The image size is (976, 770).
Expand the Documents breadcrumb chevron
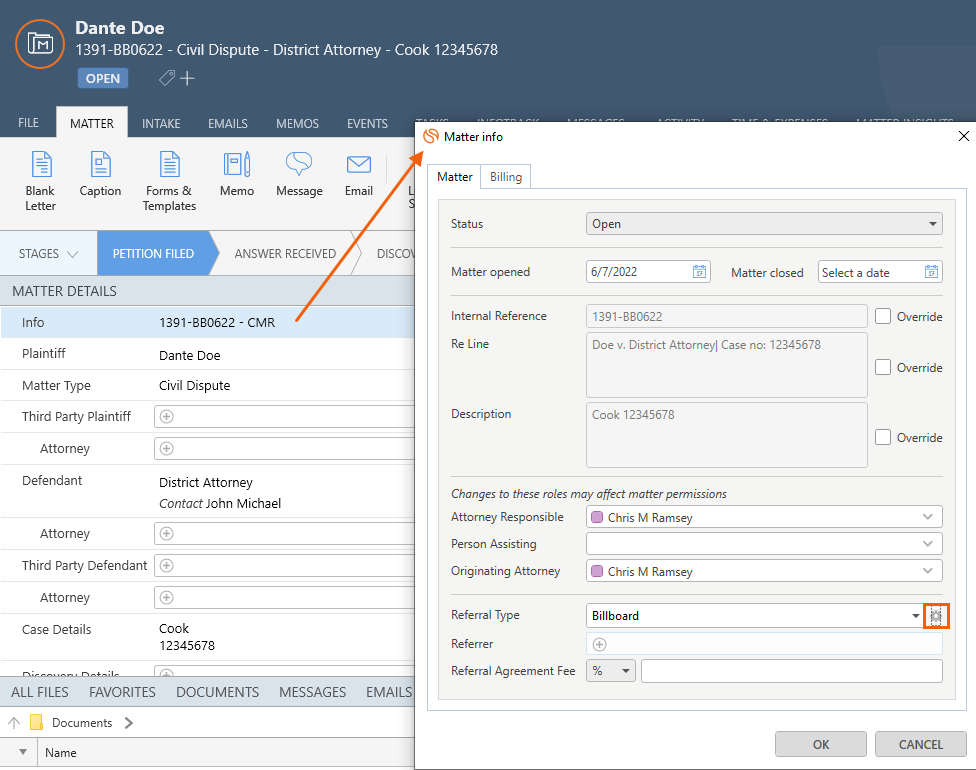pyautogui.click(x=129, y=723)
